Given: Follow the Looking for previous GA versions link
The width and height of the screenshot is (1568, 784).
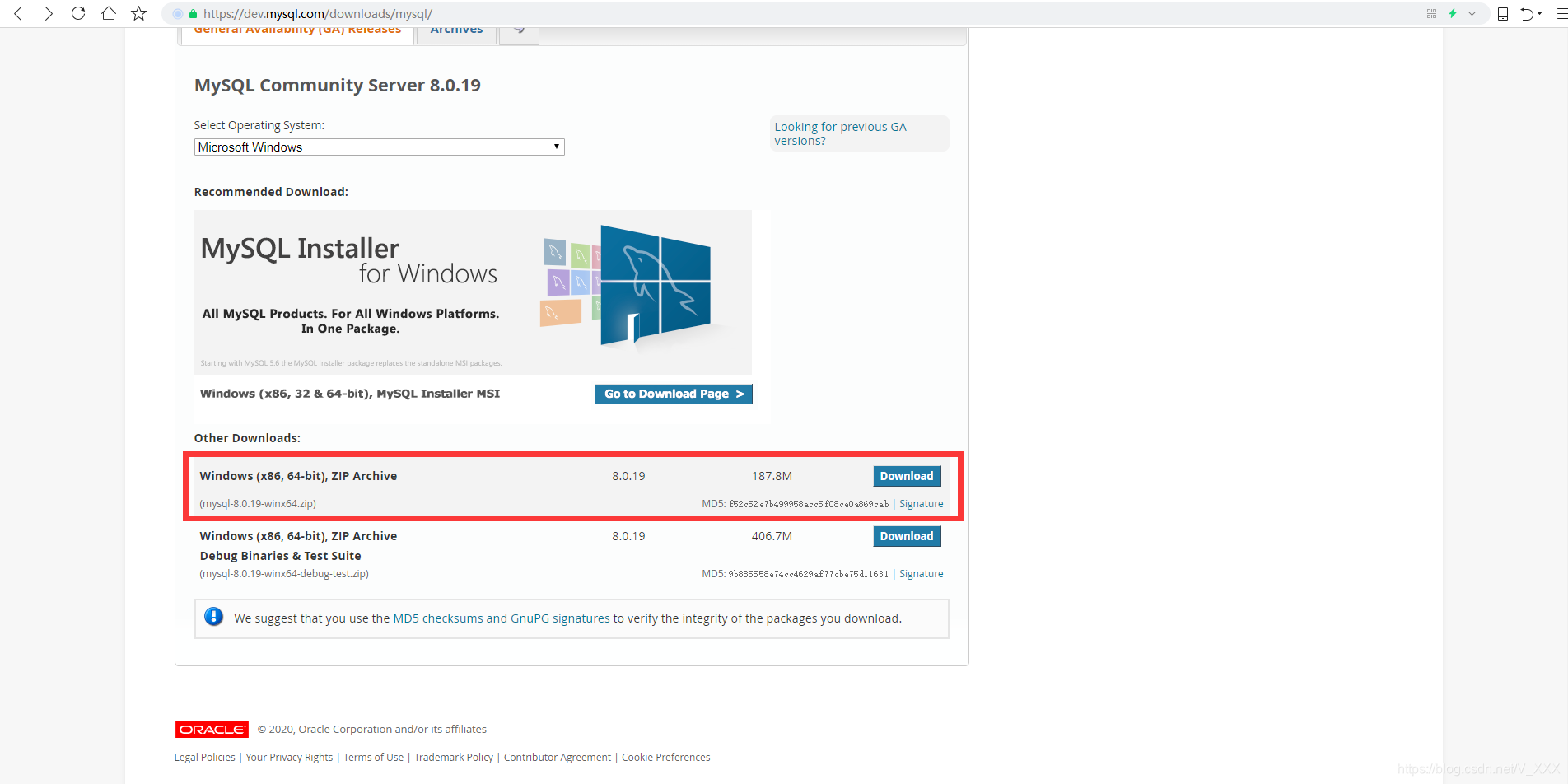Looking at the screenshot, I should (840, 133).
